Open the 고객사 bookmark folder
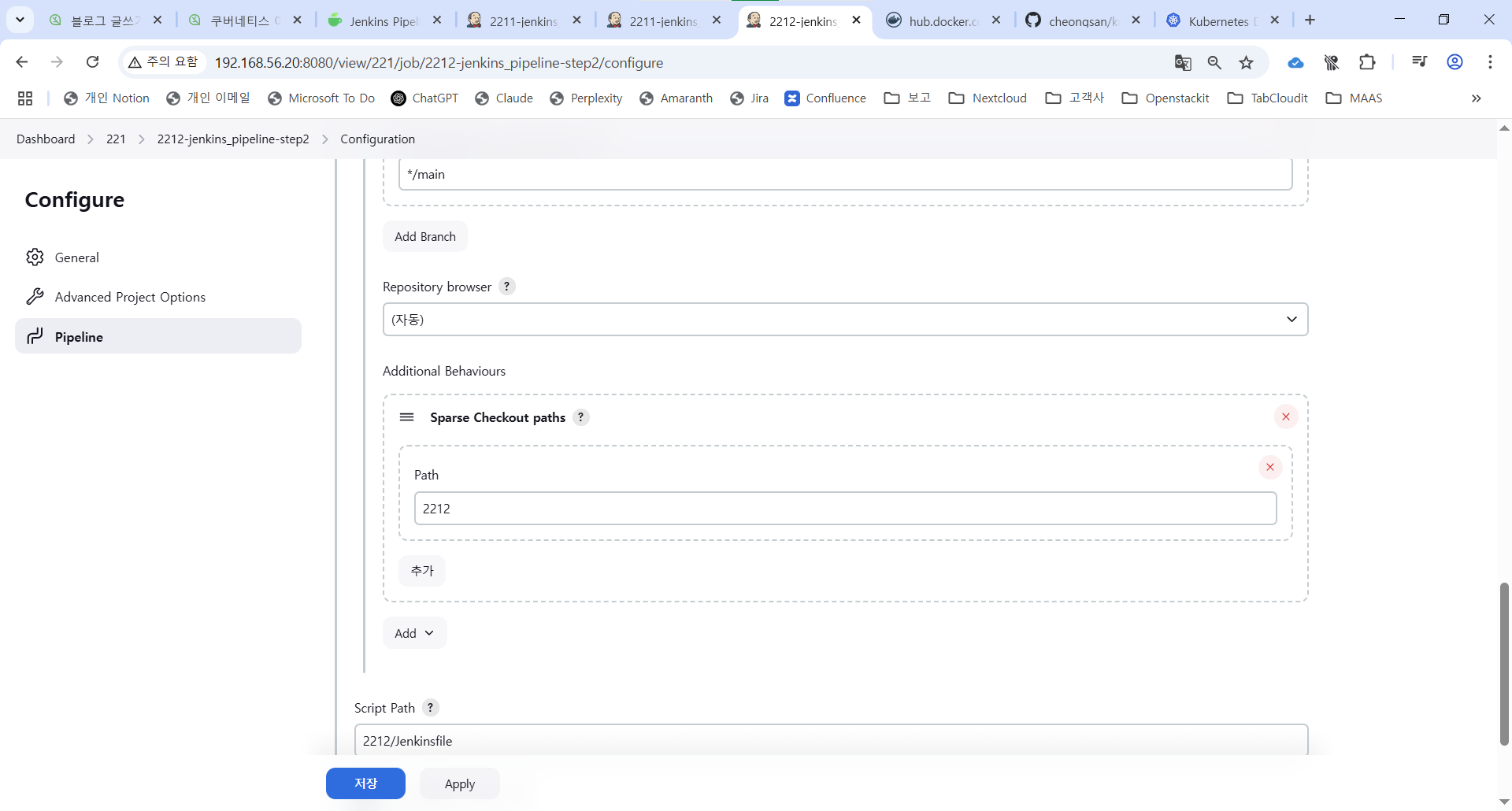1512x811 pixels. [x=1075, y=98]
